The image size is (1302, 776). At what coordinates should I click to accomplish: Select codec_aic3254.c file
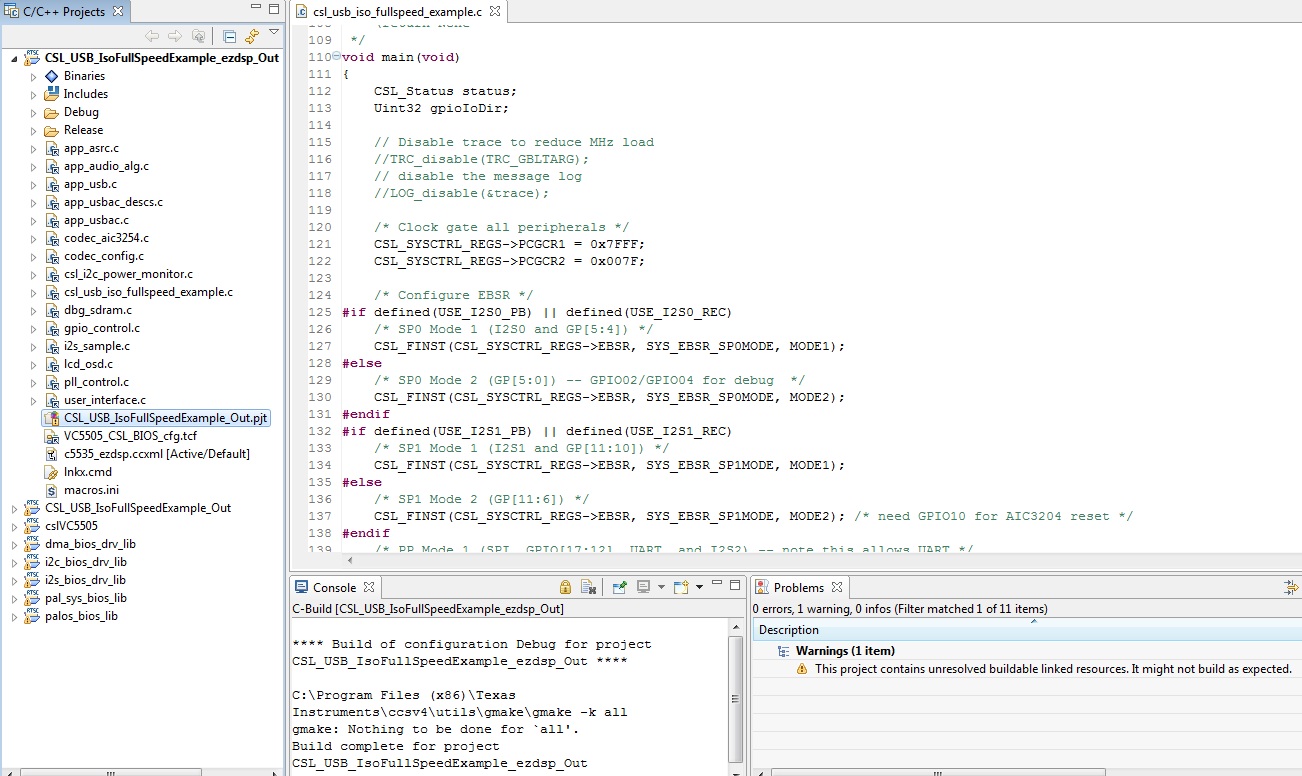click(106, 238)
